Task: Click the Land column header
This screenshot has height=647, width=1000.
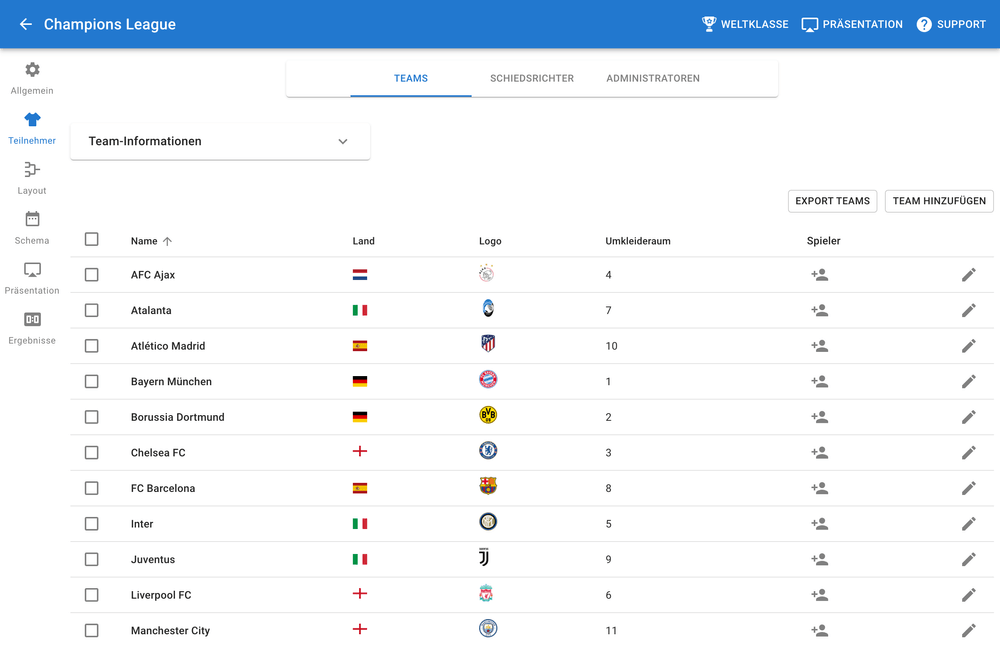Action: (x=364, y=241)
